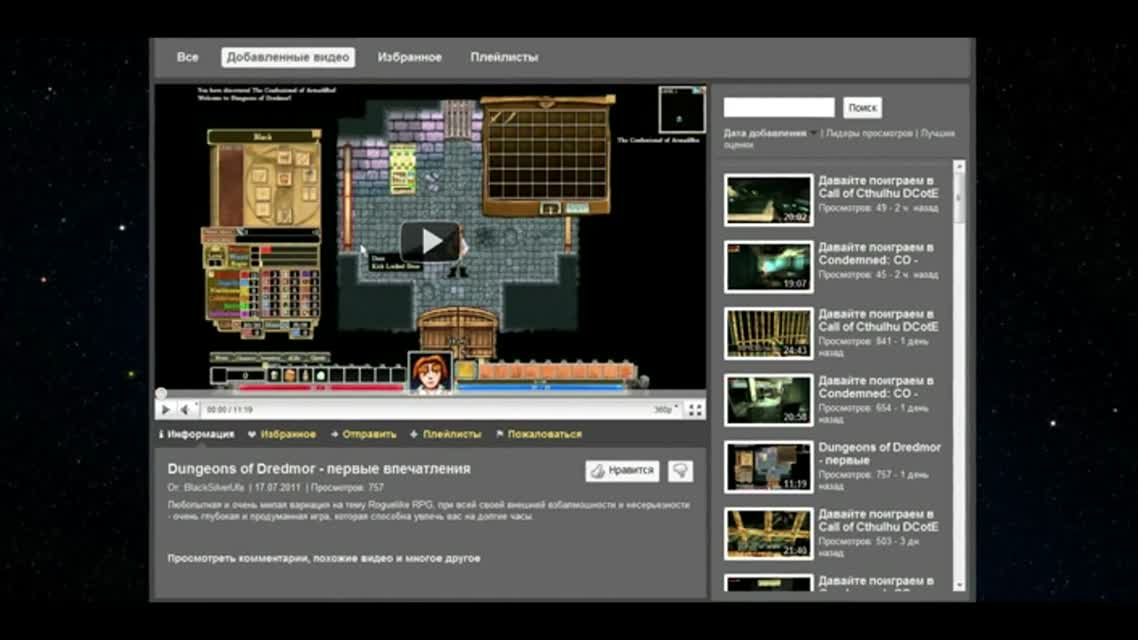
Task: Open the Все tab
Action: (187, 57)
